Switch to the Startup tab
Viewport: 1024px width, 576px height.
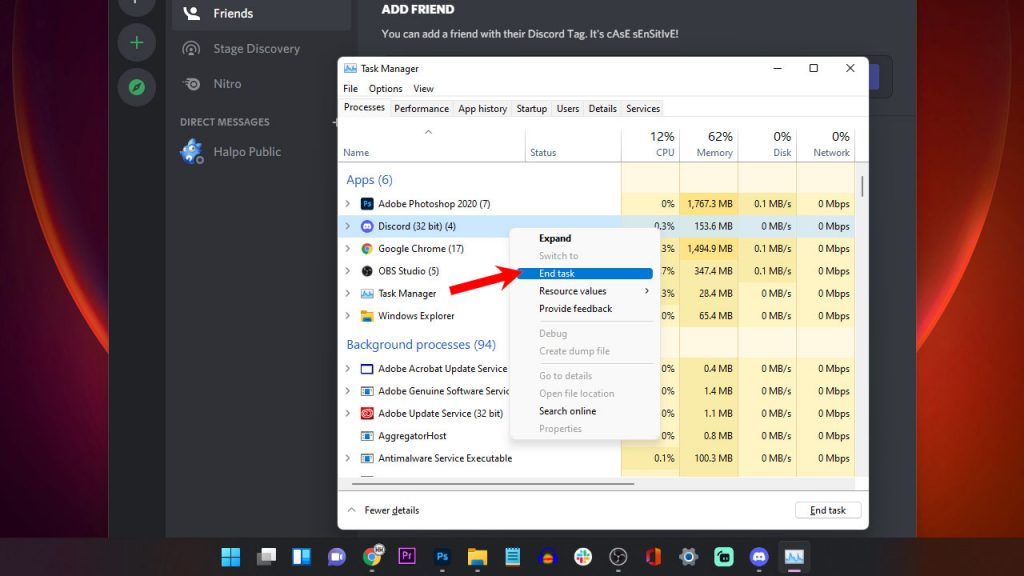[x=532, y=108]
